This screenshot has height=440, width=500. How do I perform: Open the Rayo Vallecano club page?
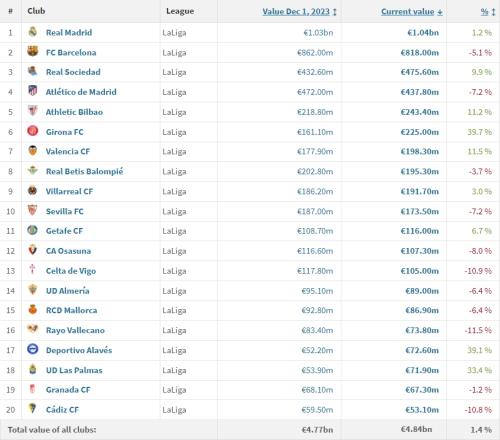(75, 330)
